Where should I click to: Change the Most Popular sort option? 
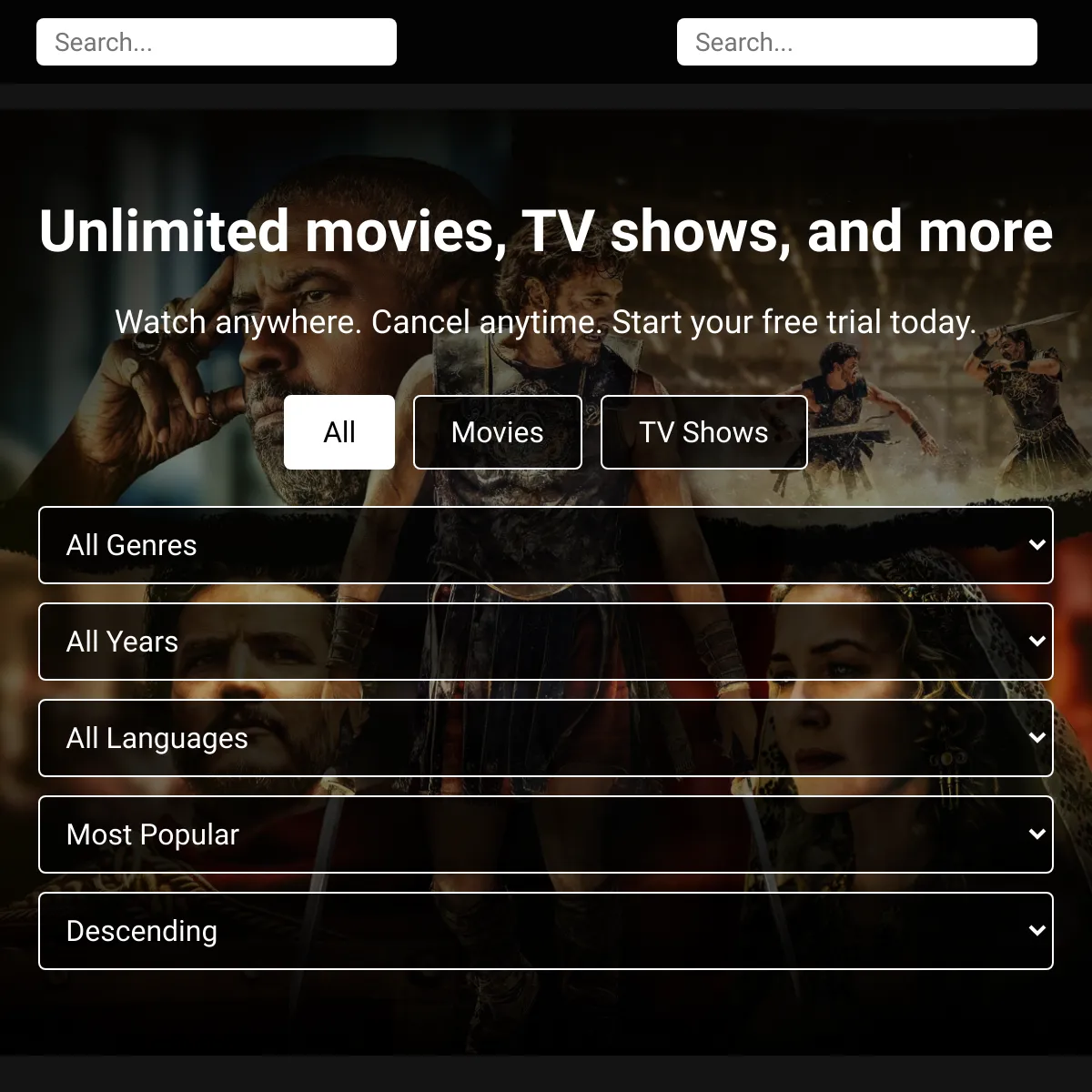(546, 834)
